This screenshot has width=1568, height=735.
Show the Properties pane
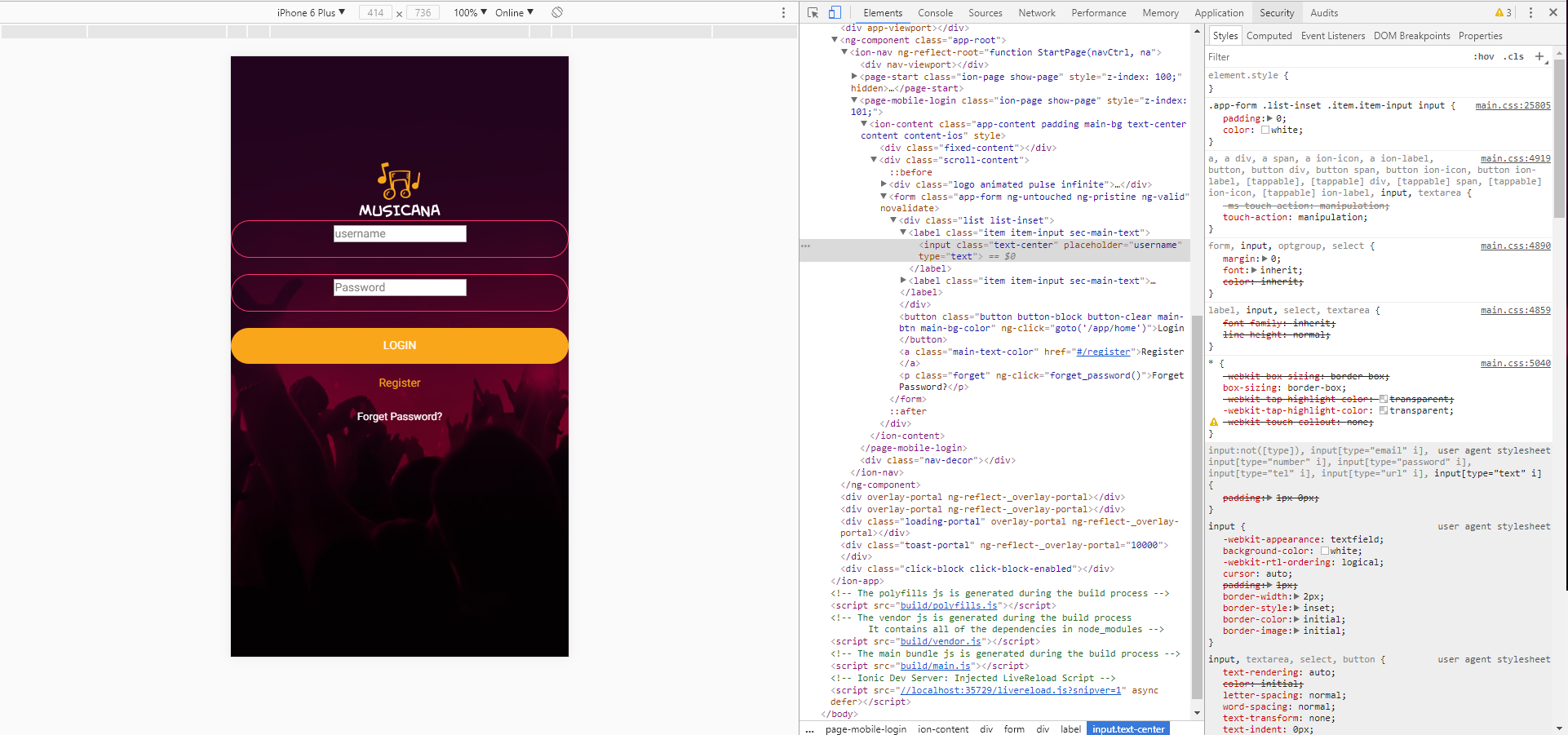1480,36
